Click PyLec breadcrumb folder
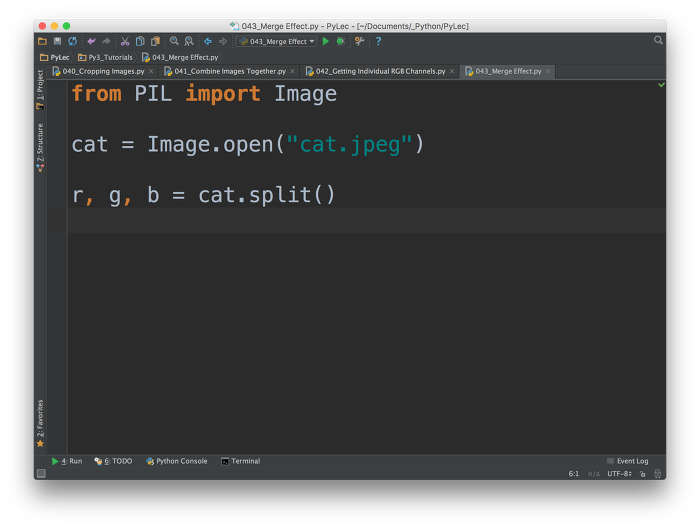700x528 pixels. click(x=54, y=57)
